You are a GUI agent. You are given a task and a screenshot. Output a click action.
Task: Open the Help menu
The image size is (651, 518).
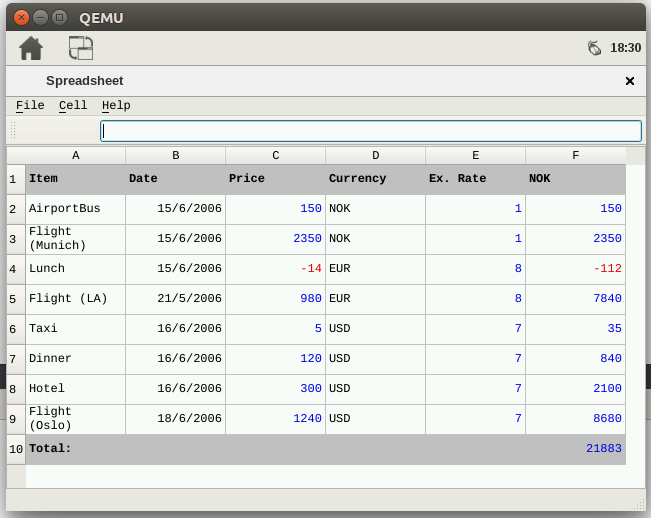point(116,105)
